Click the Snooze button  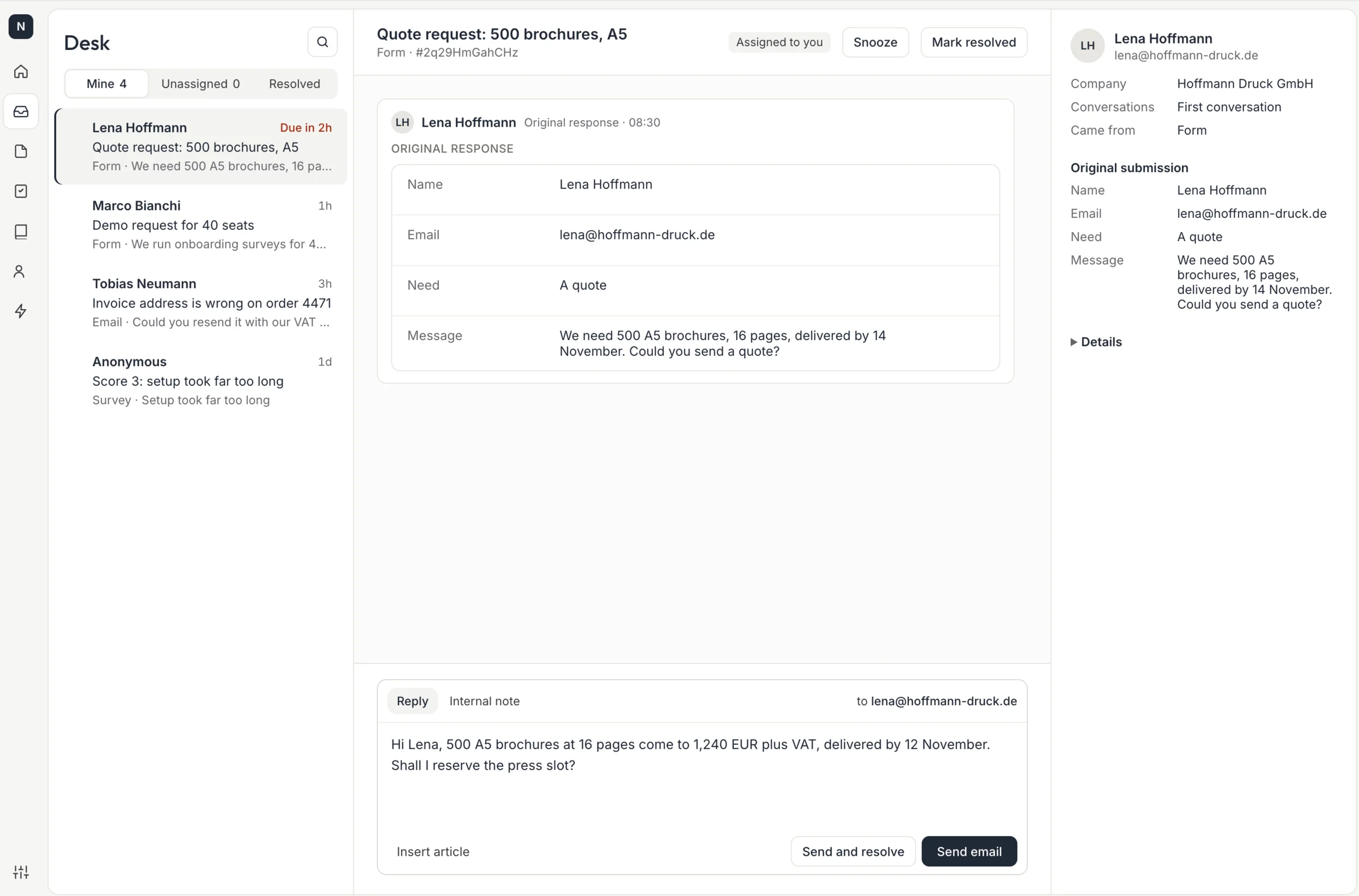coord(875,42)
